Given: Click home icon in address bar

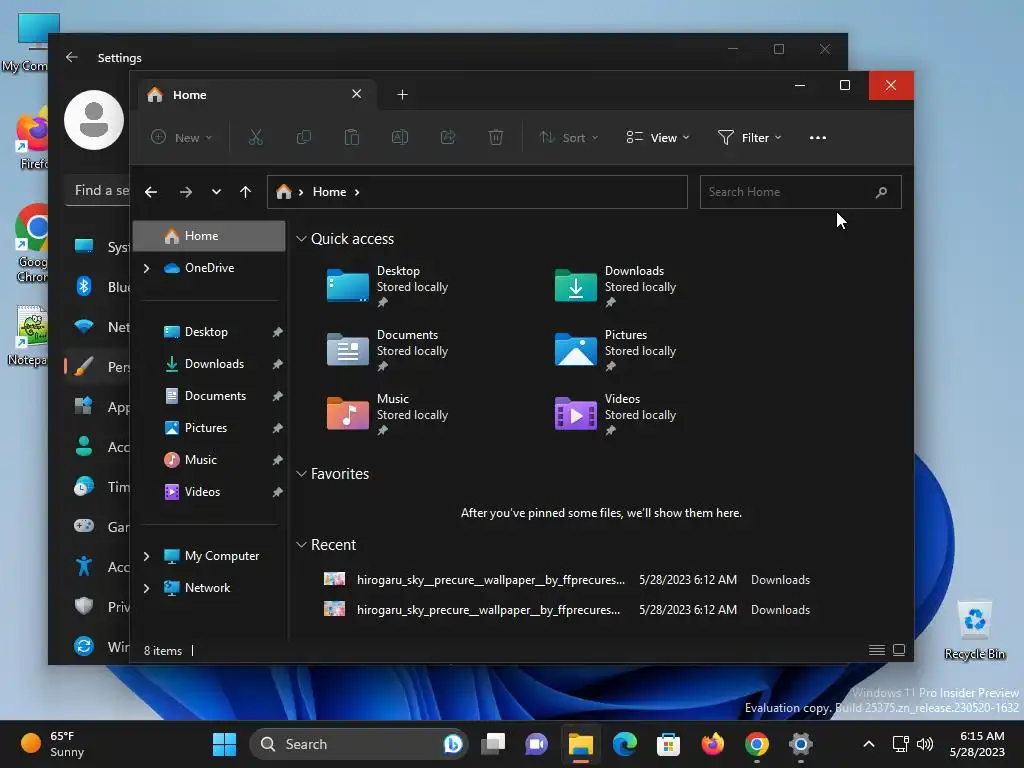Looking at the screenshot, I should click(283, 191).
